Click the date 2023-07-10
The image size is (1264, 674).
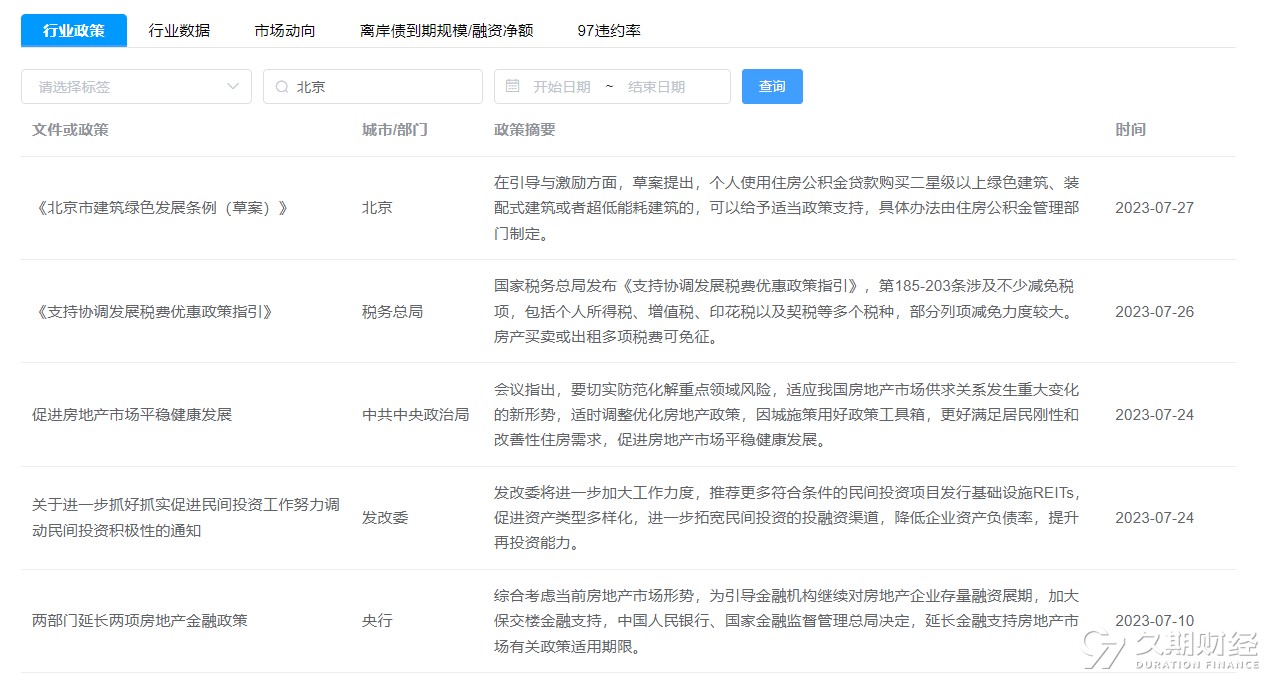pyautogui.click(x=1154, y=621)
